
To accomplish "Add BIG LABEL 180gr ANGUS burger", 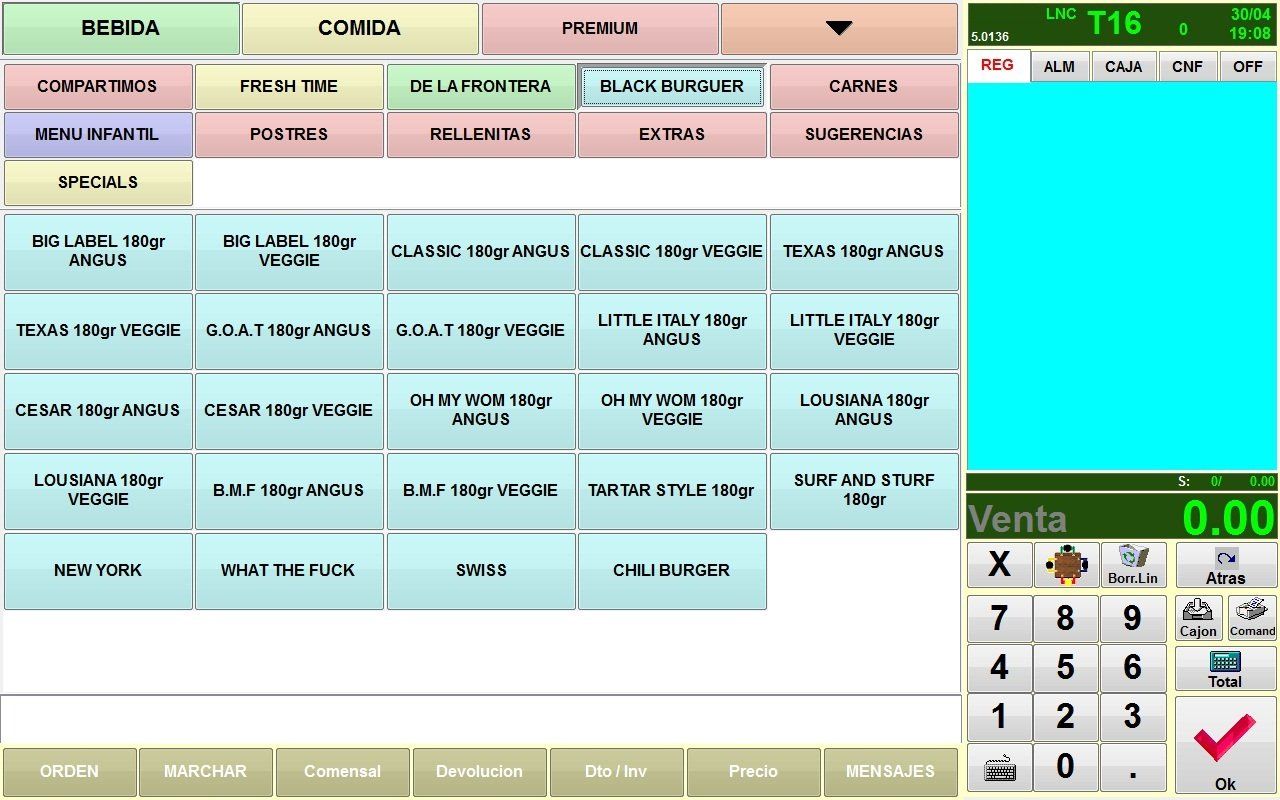I will (x=98, y=252).
